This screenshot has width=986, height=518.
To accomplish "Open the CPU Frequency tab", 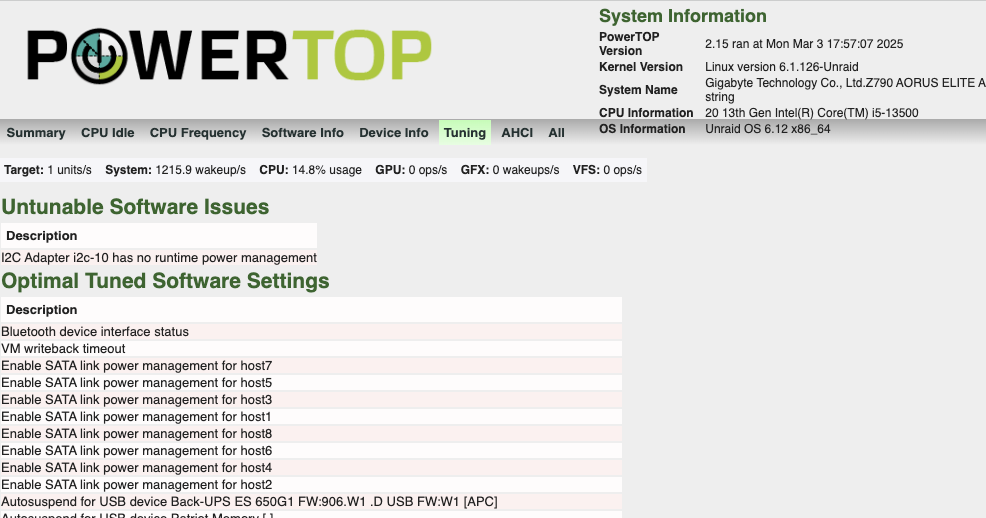I will click(197, 133).
